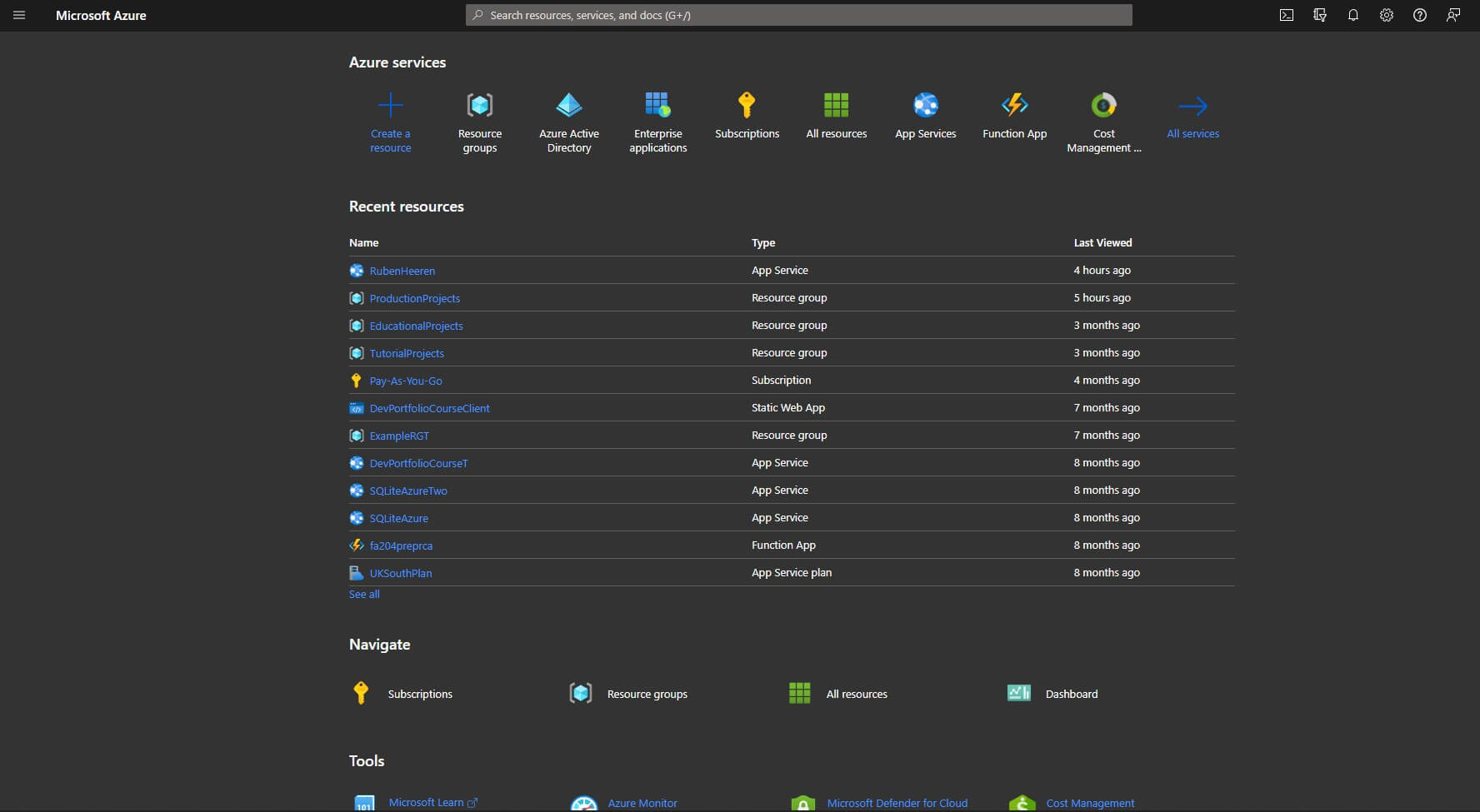Screen dimensions: 1480x812
Task: Open DevPortfolioCourseClient static web app
Action: point(430,408)
